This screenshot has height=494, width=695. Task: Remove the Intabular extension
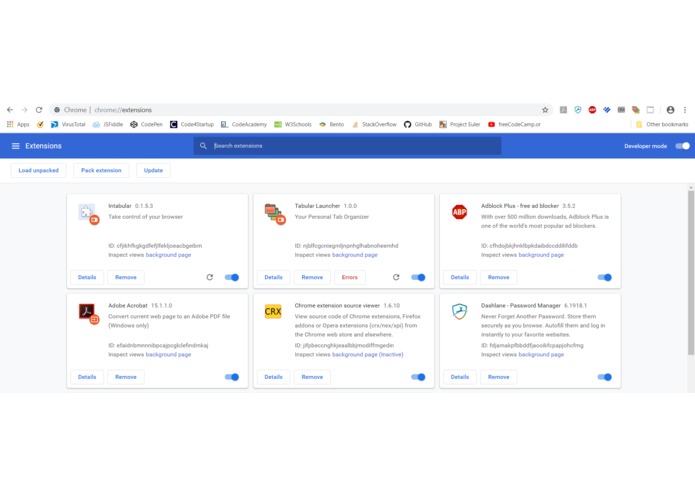[x=126, y=277]
